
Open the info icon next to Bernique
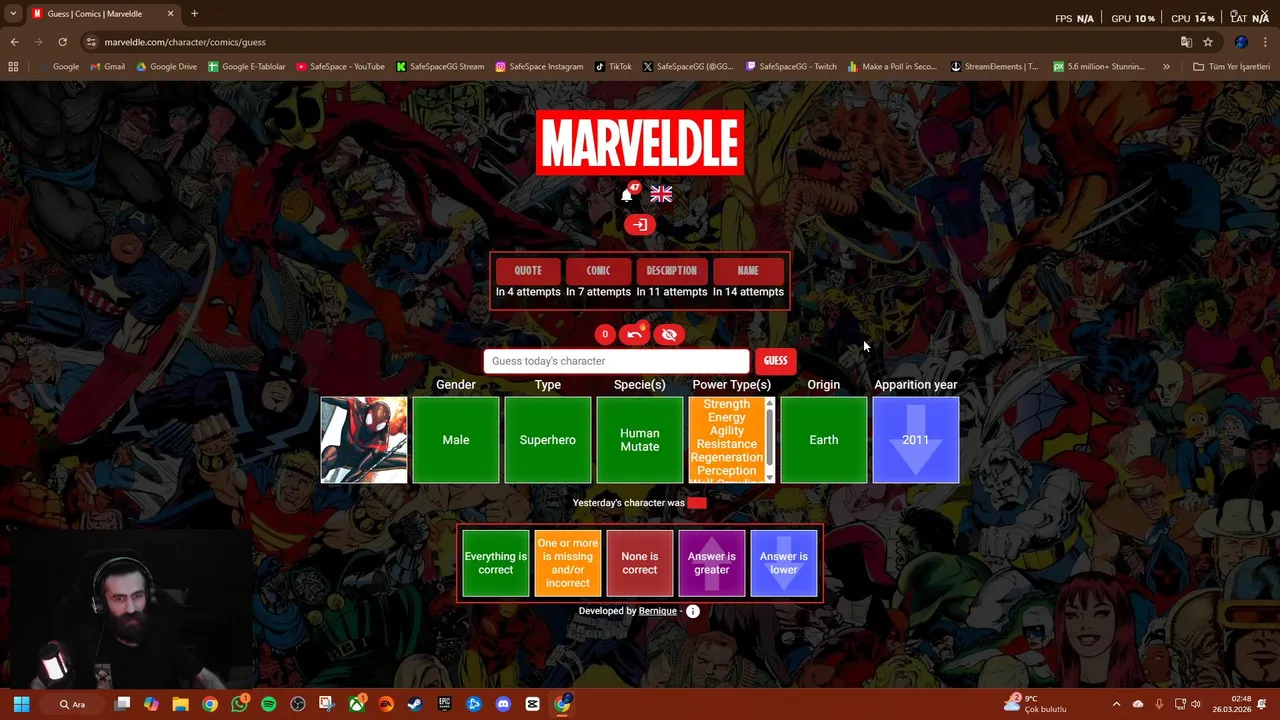coord(693,611)
